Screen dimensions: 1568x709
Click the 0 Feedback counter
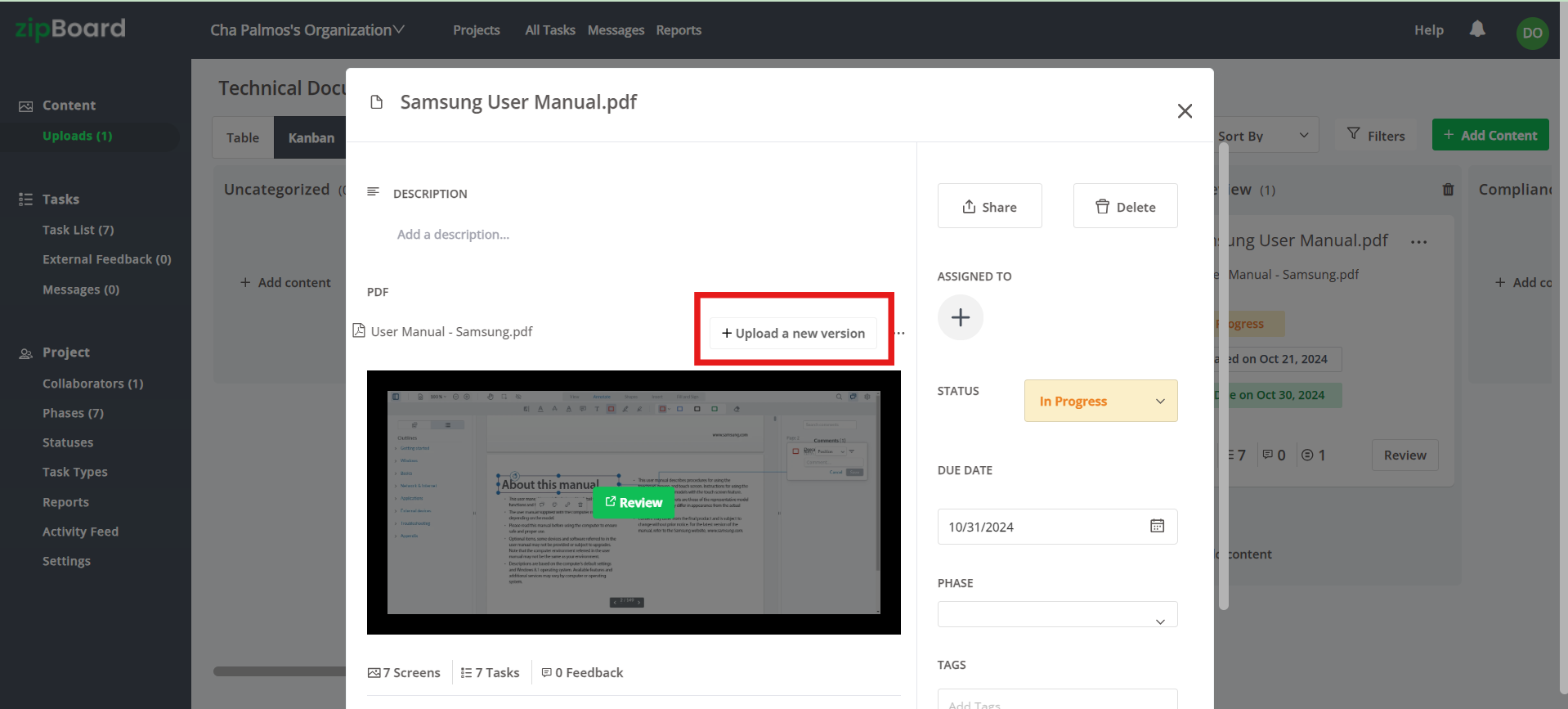pyautogui.click(x=582, y=672)
